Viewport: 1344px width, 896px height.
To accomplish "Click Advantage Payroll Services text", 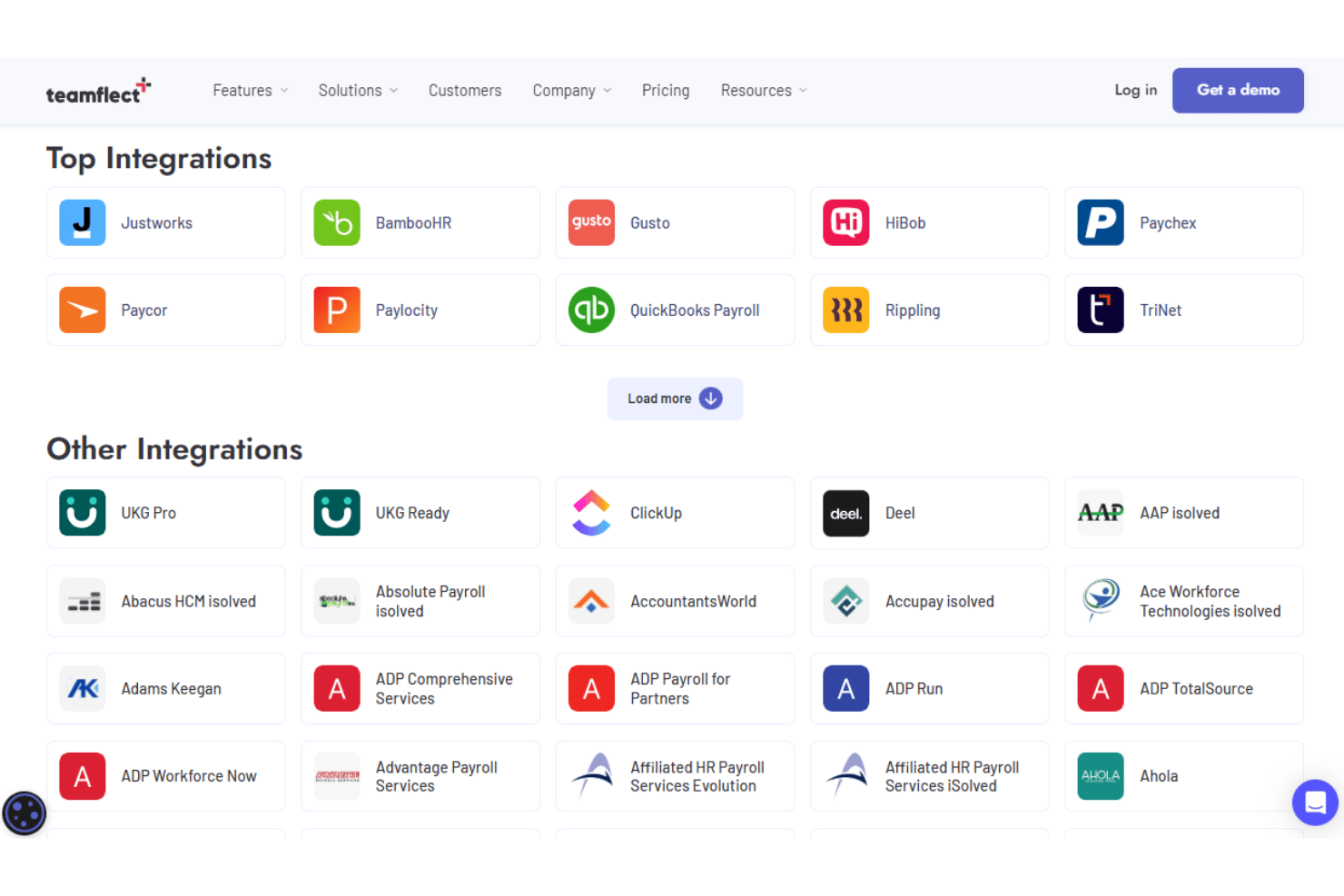I will point(437,776).
